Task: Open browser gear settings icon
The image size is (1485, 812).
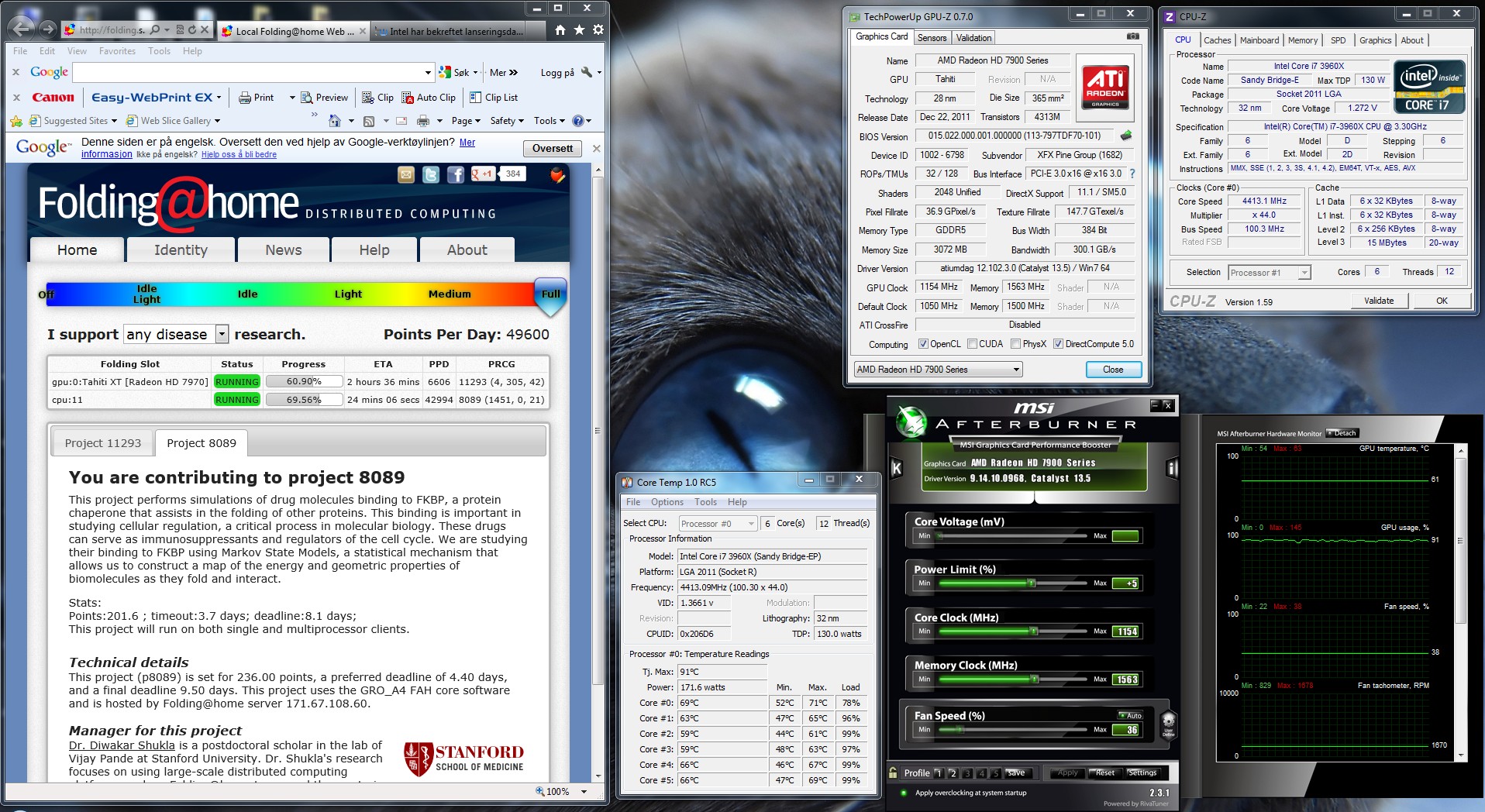Action: click(598, 30)
